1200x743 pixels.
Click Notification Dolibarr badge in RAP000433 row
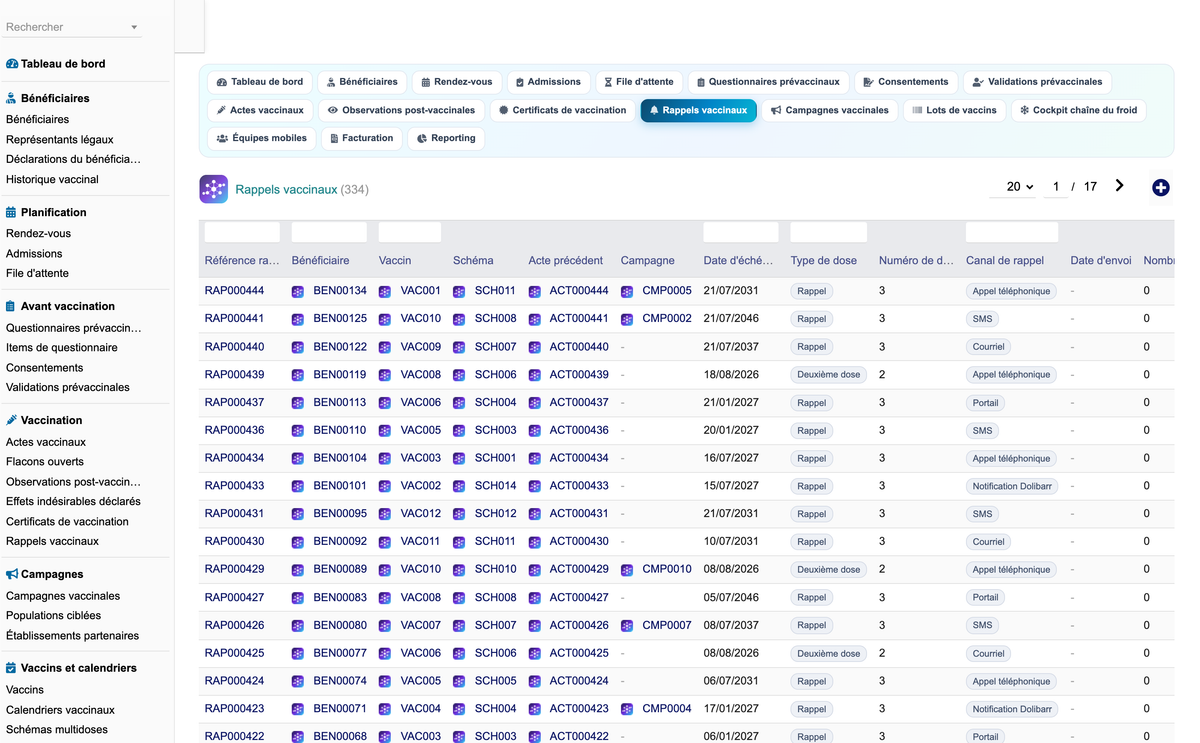click(1012, 486)
